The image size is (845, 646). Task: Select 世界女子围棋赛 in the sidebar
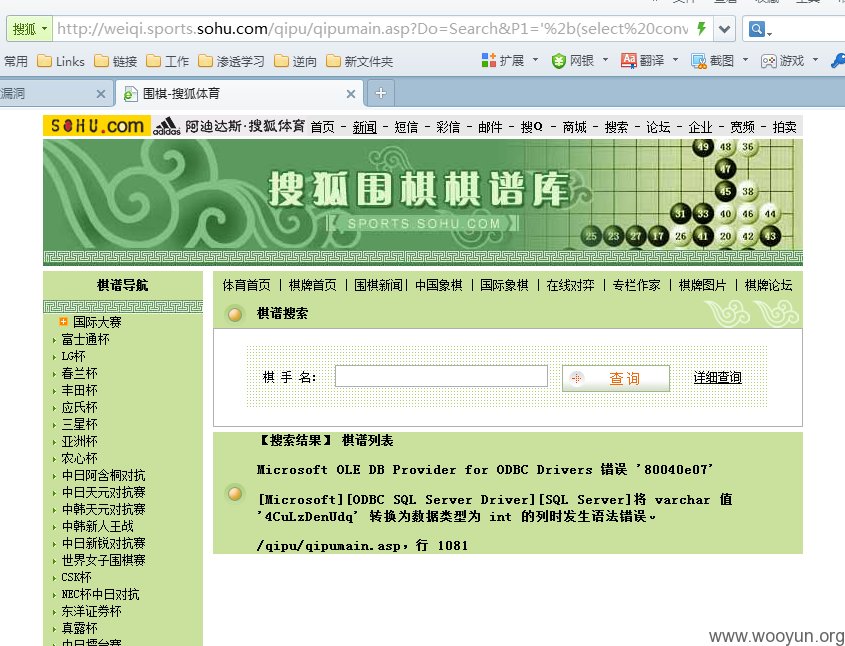(x=103, y=560)
